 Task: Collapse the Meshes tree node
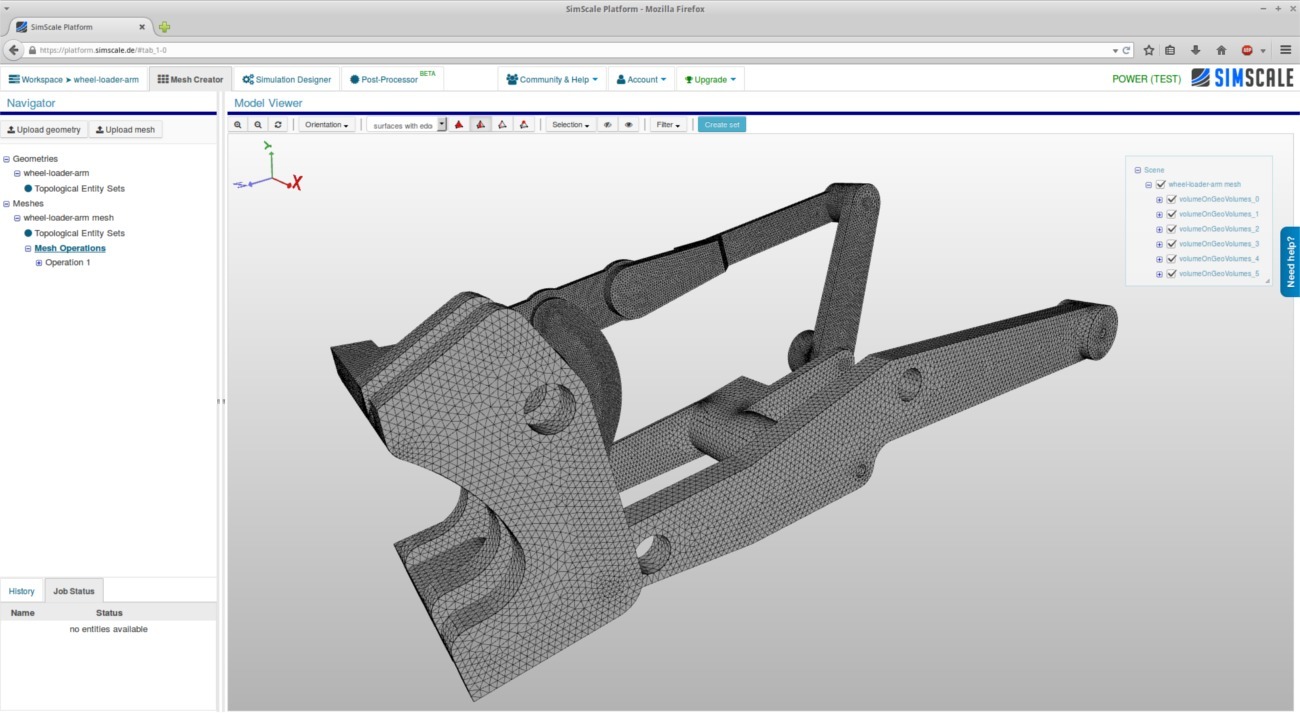pos(6,204)
